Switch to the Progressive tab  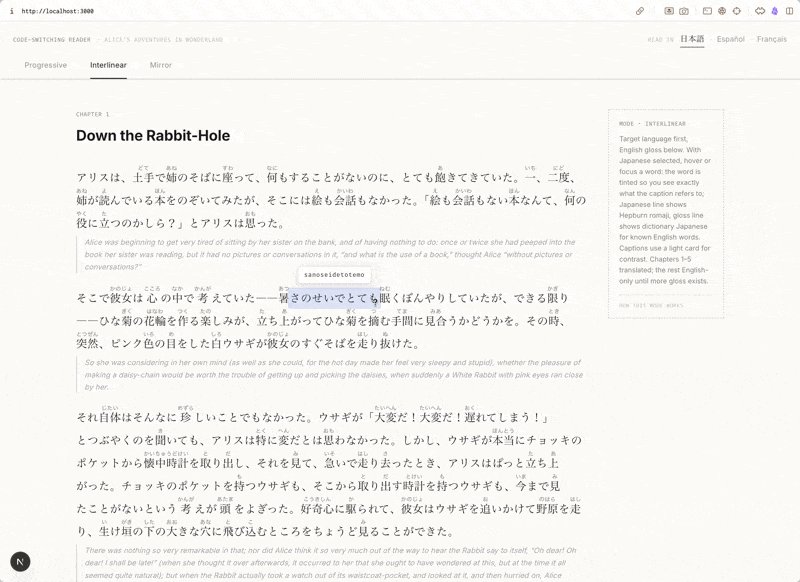pos(45,65)
